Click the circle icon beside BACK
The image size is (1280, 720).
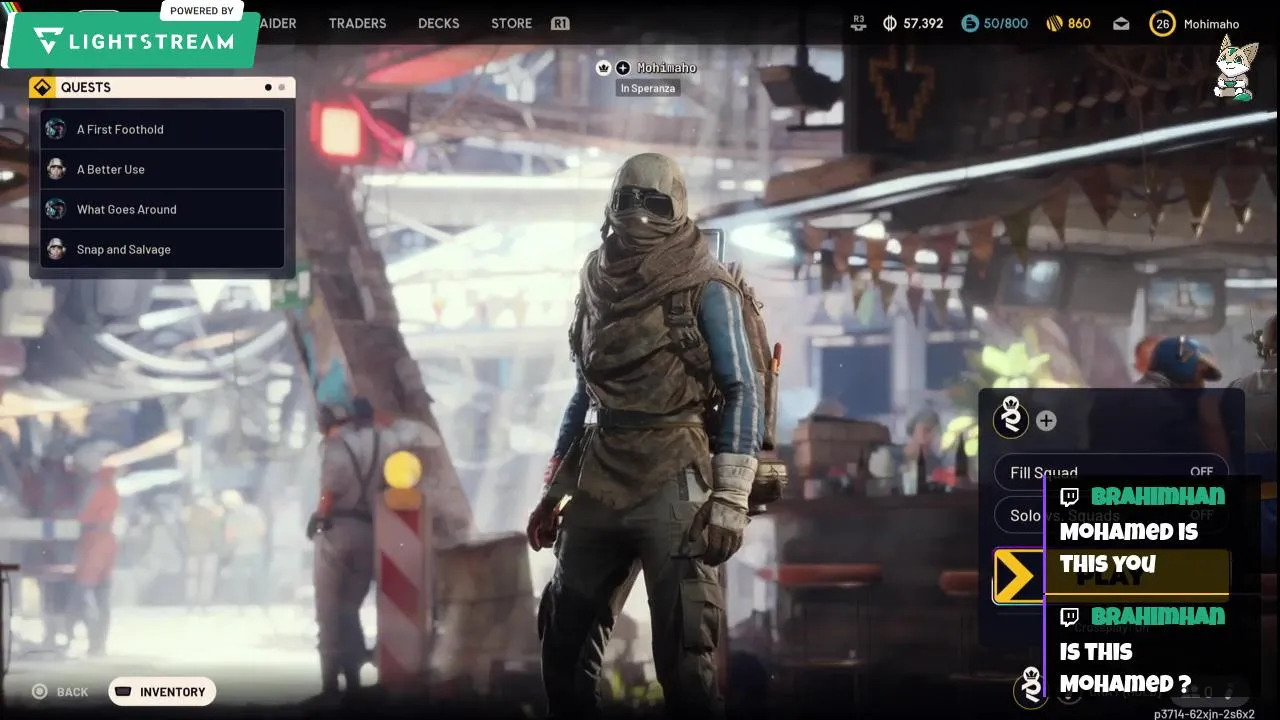pos(40,691)
